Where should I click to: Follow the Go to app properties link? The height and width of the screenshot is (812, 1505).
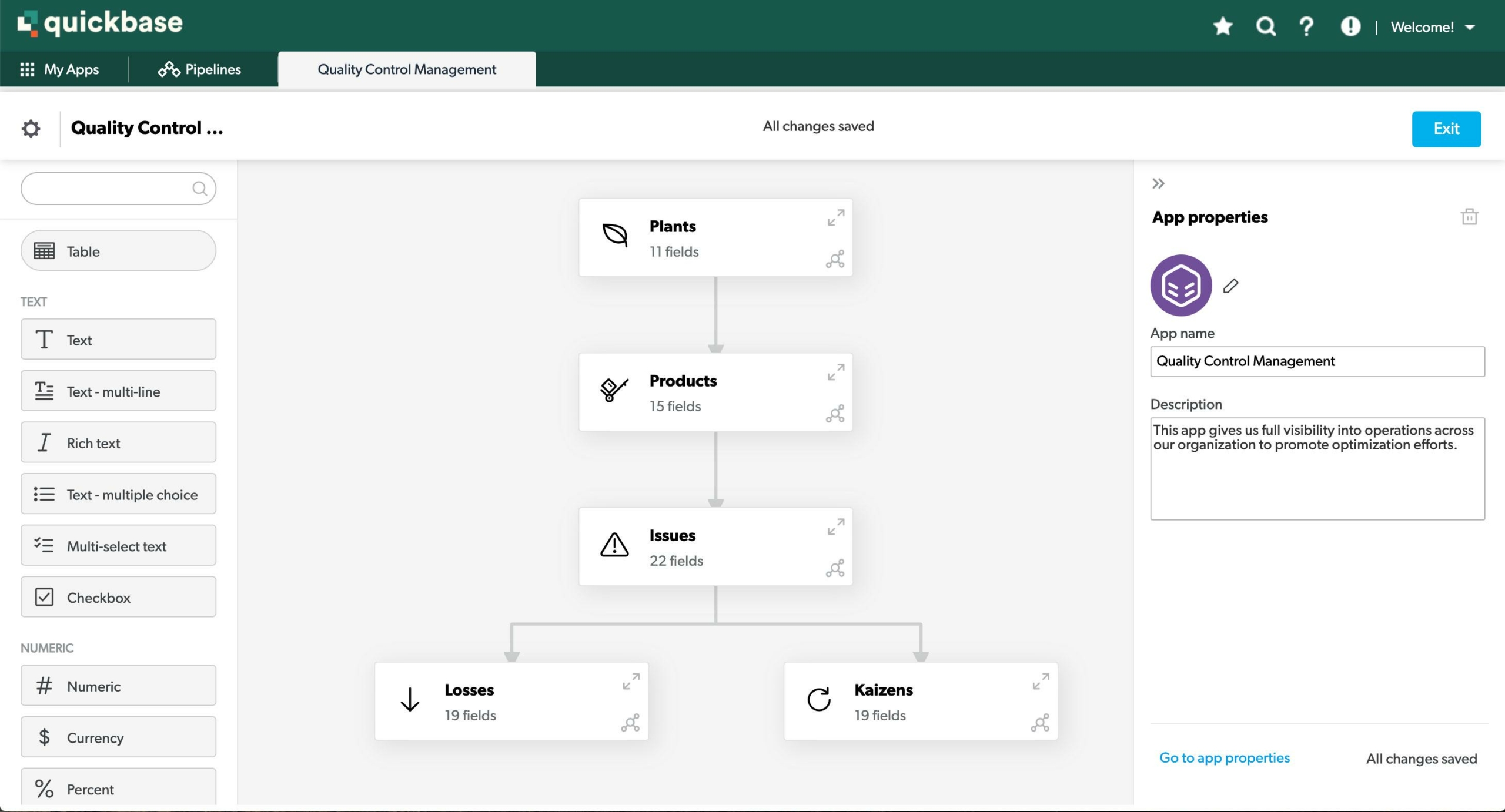coord(1224,758)
